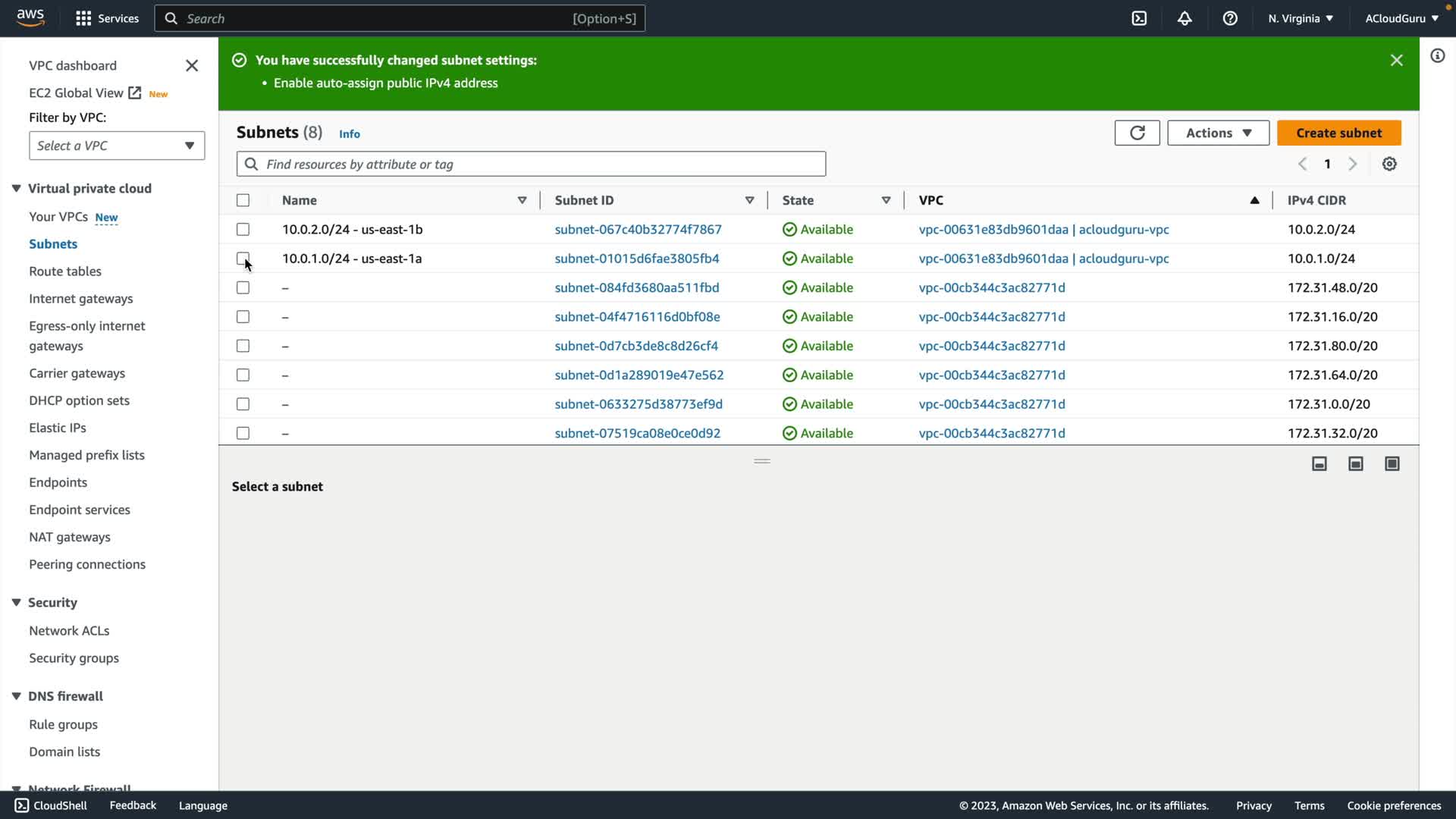Open Internet gateways from sidebar
The height and width of the screenshot is (819, 1456).
point(81,299)
